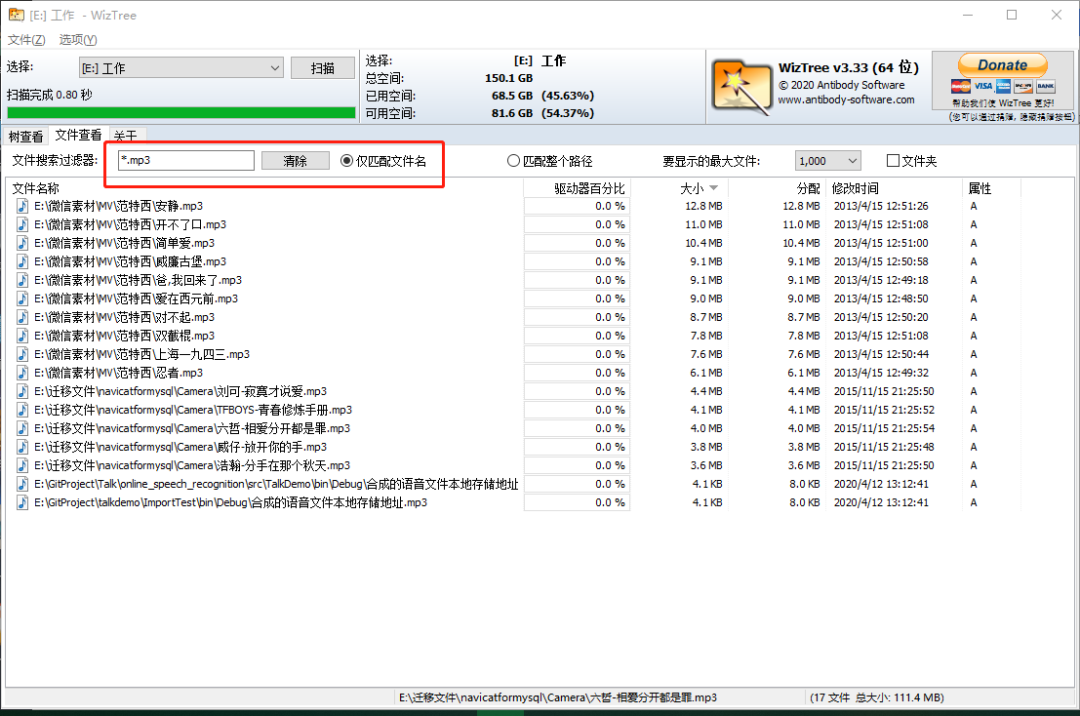The image size is (1080, 716).
Task: Click the status bar text 17 文件 总大小: 111.4 MB
Action: pyautogui.click(x=877, y=697)
